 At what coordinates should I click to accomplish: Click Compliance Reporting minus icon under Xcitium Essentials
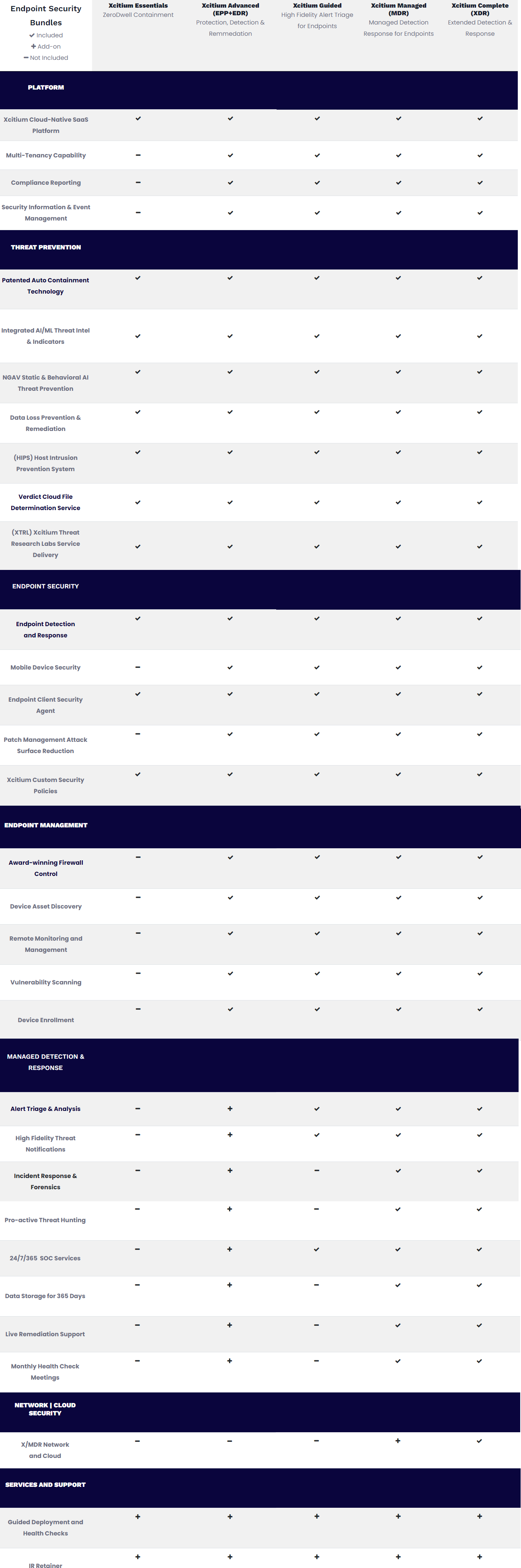point(138,183)
